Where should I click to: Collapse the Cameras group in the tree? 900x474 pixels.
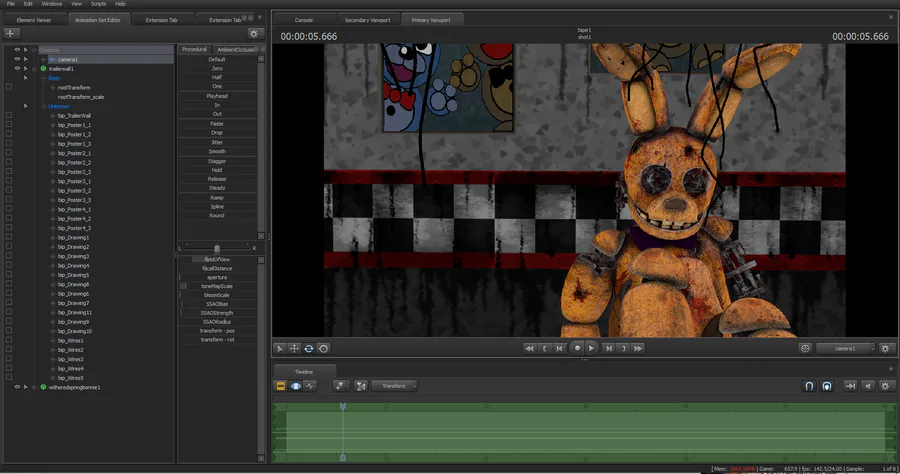[x=34, y=50]
